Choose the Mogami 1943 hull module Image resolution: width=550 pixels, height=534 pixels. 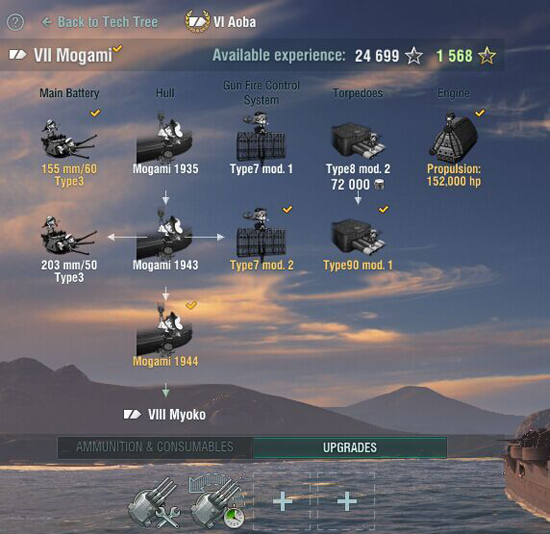coord(165,241)
